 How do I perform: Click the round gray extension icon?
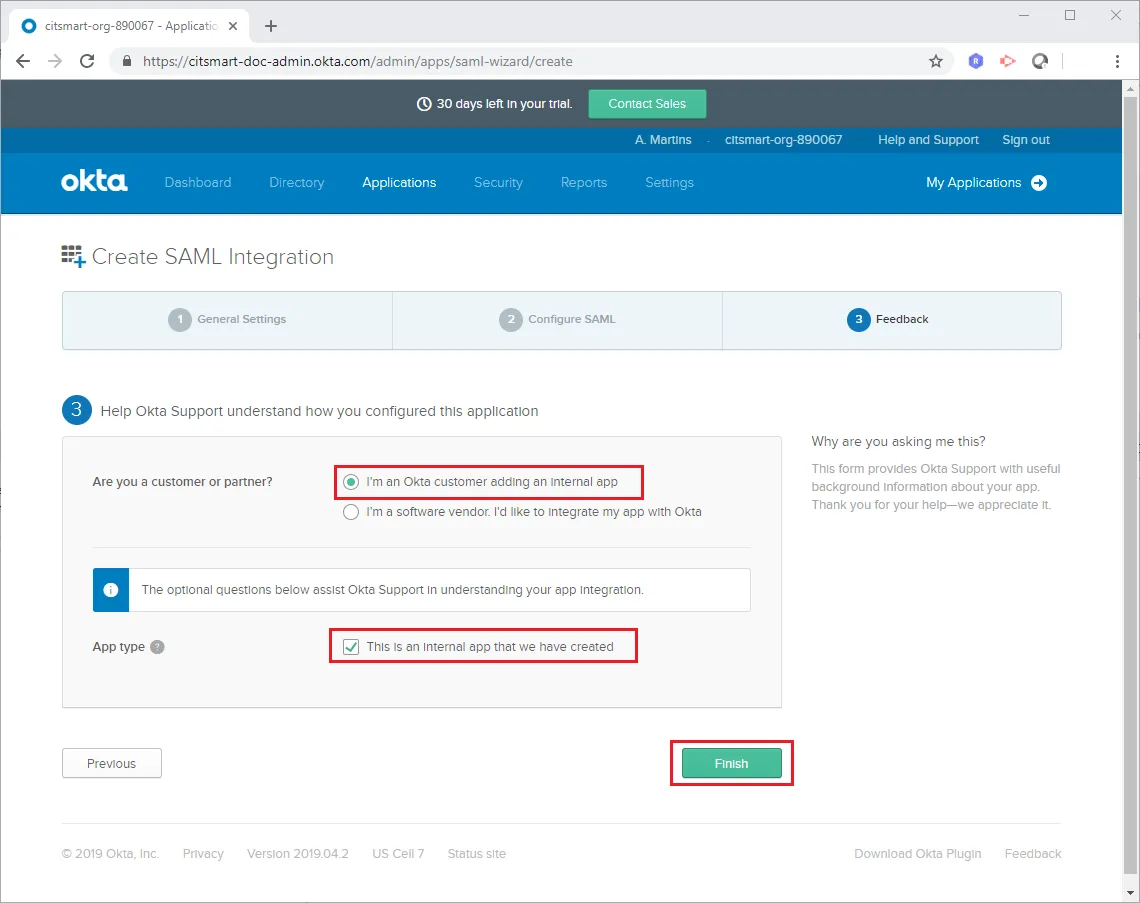click(1040, 61)
